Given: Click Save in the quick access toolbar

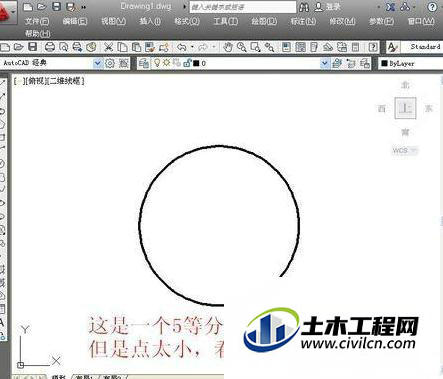Looking at the screenshot, I should click(x=56, y=7).
